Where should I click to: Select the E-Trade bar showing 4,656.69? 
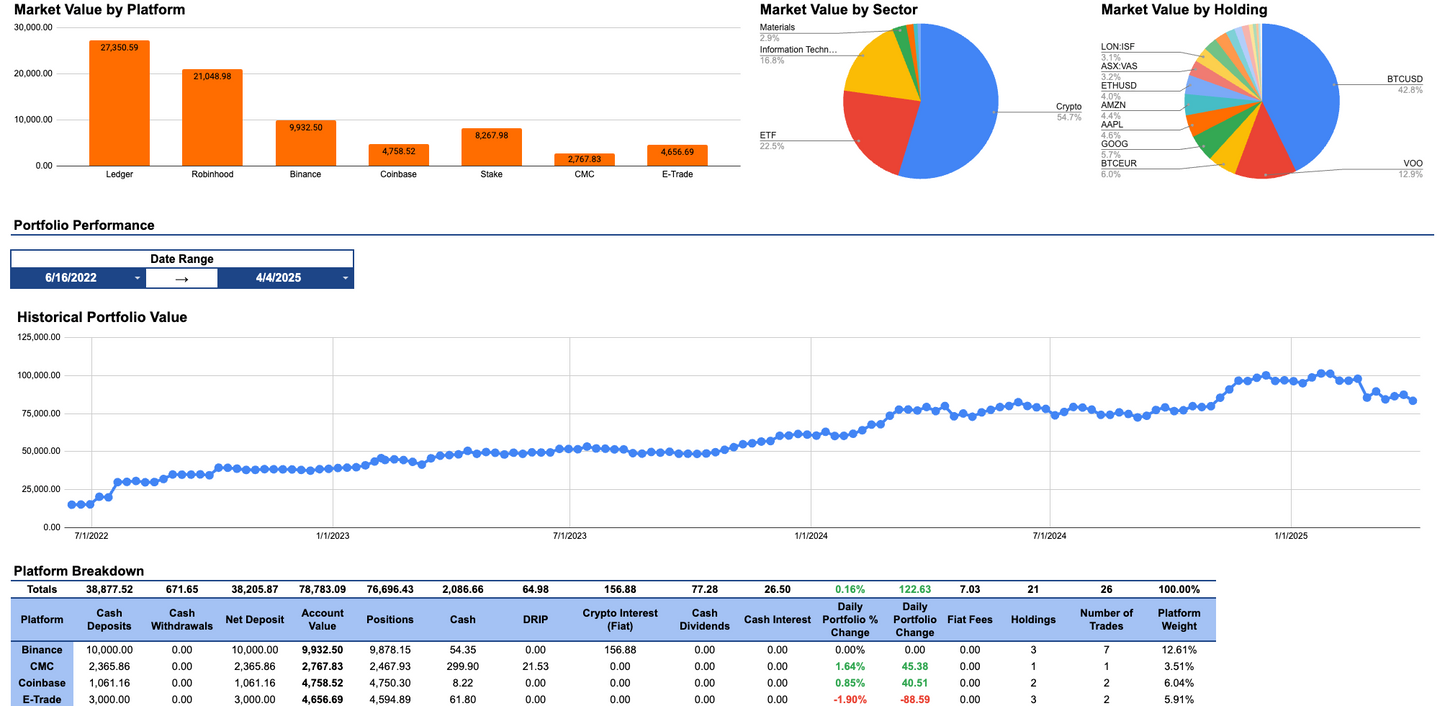677,155
